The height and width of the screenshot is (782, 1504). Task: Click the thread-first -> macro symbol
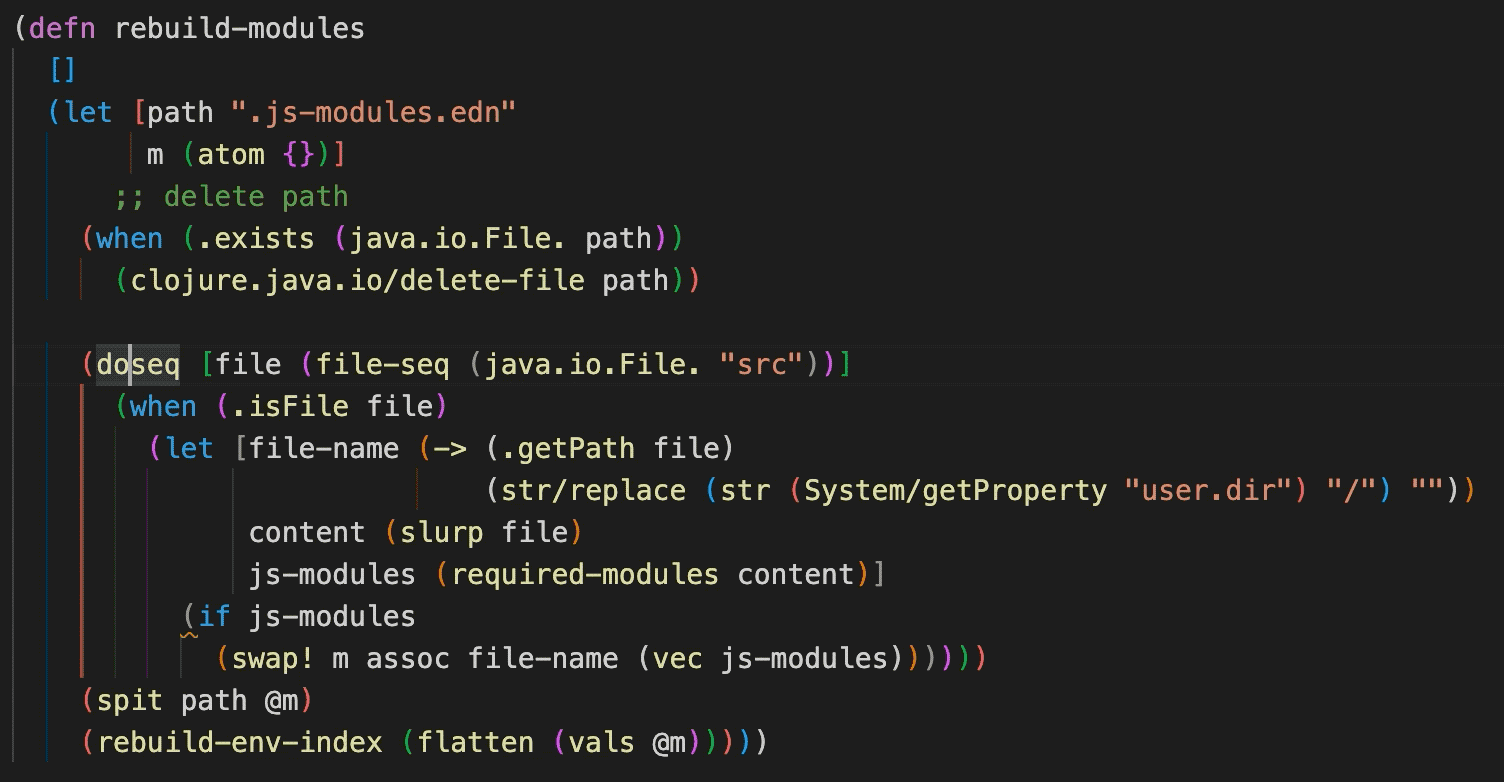point(450,448)
